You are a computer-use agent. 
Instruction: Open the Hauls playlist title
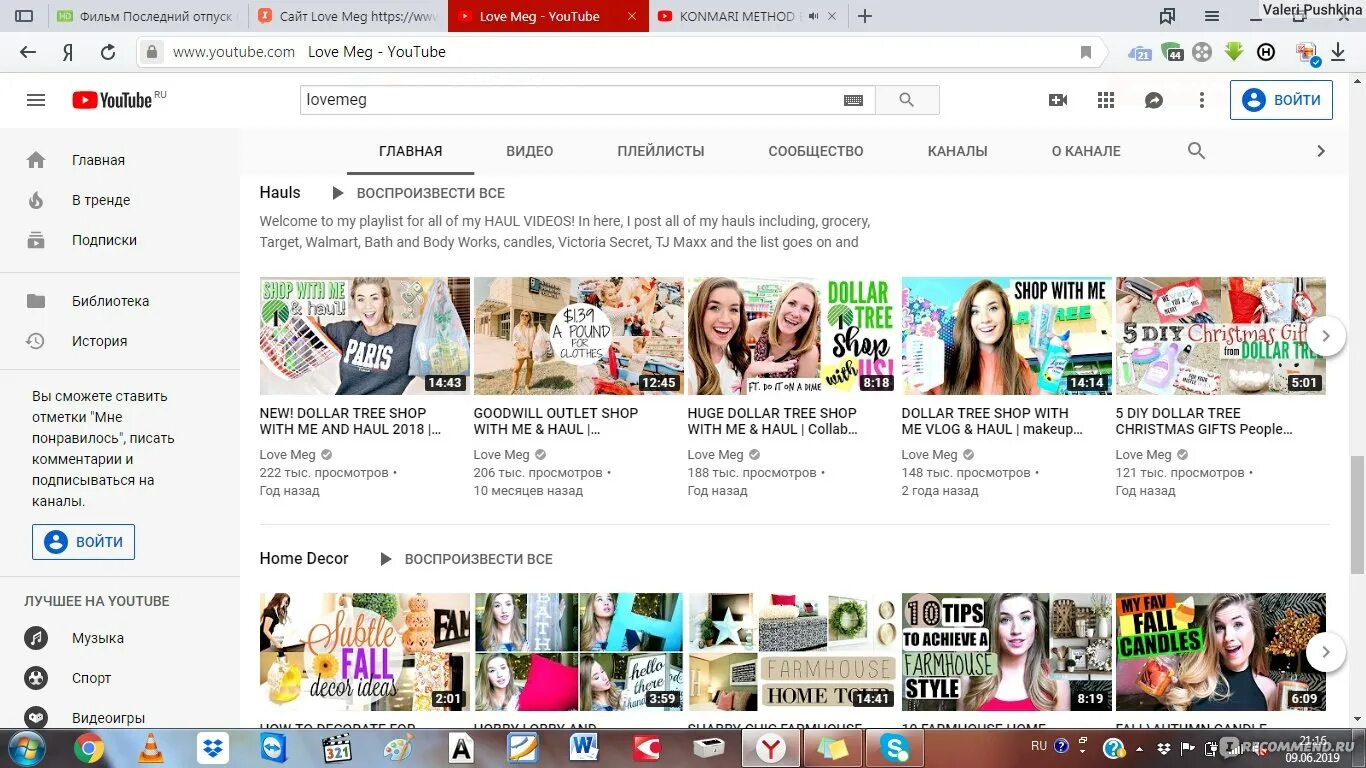click(280, 192)
